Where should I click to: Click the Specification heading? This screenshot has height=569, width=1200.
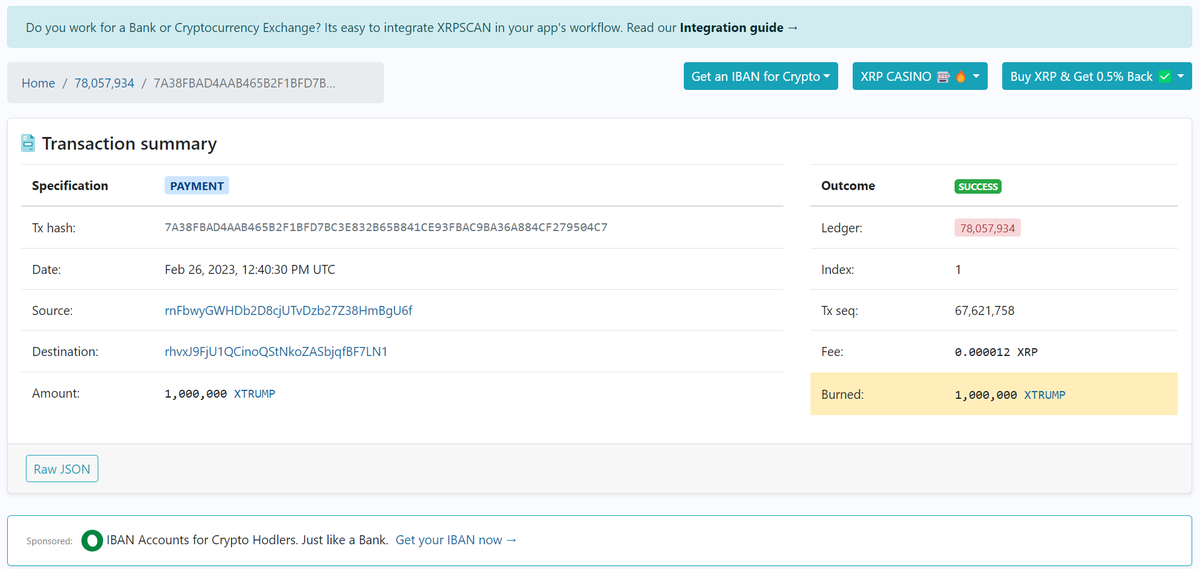(x=70, y=186)
